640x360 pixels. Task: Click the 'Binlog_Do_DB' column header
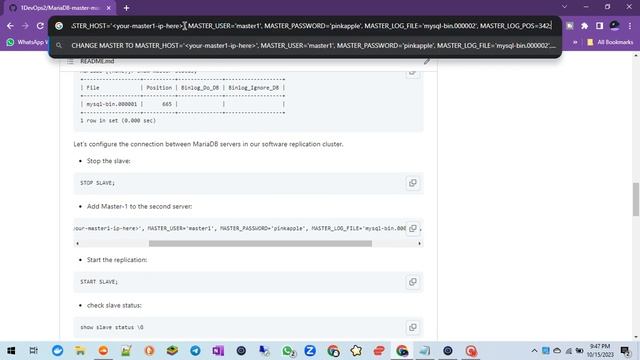[x=200, y=88]
